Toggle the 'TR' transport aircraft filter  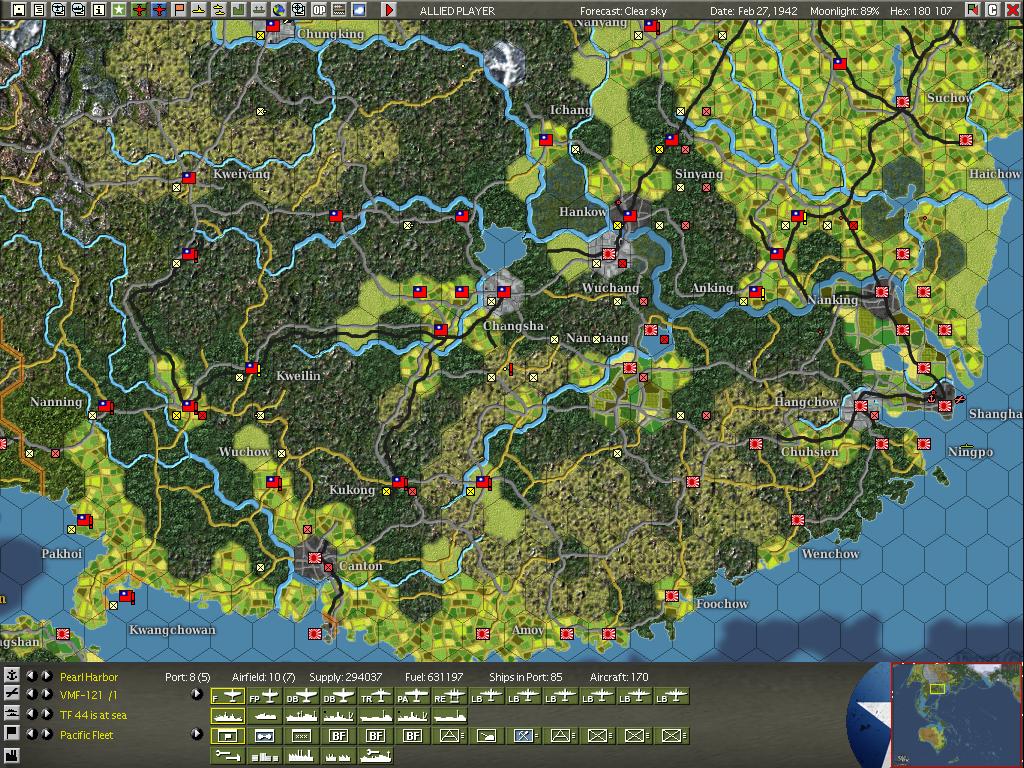(376, 696)
